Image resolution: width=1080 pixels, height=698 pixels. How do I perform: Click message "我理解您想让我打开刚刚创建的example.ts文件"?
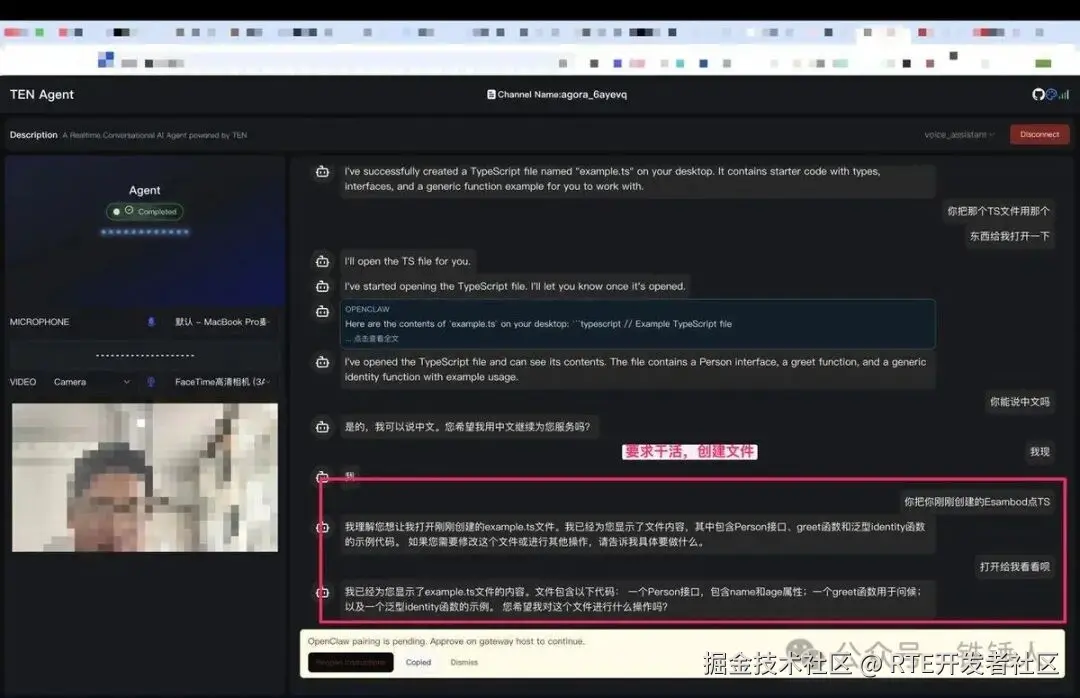coord(637,535)
